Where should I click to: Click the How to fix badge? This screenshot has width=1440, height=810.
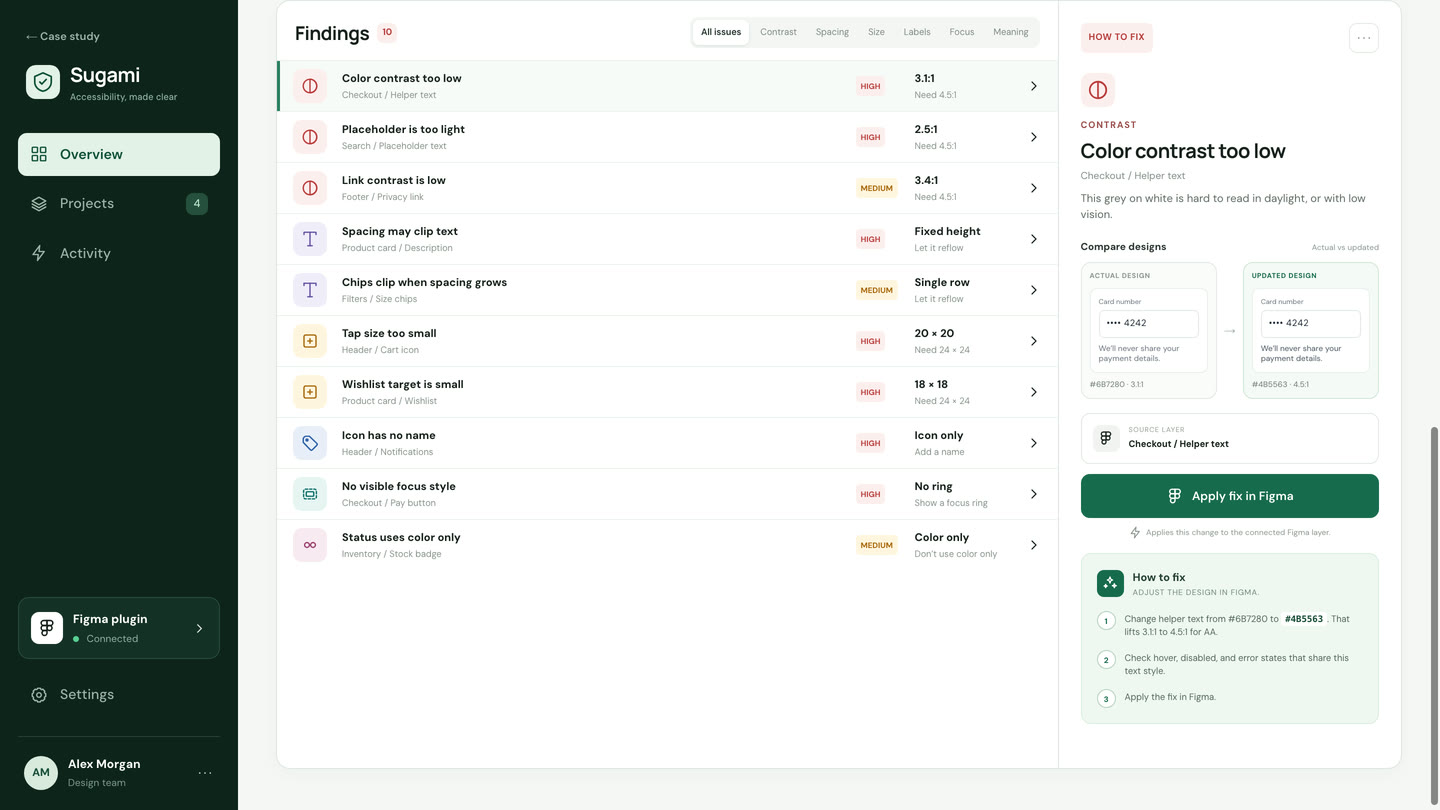click(1116, 37)
